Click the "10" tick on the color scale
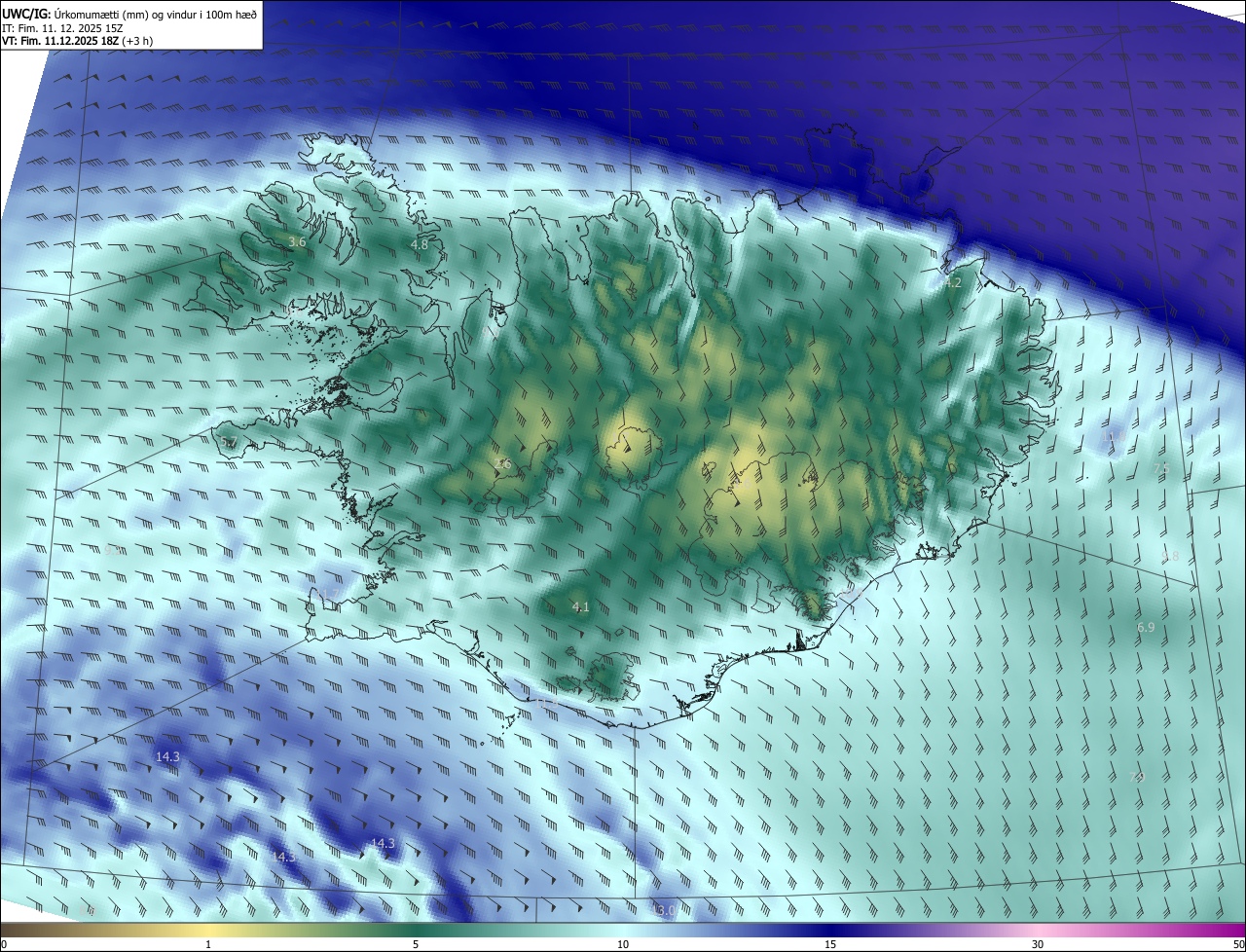Viewport: 1246px width, 952px height. point(623,944)
